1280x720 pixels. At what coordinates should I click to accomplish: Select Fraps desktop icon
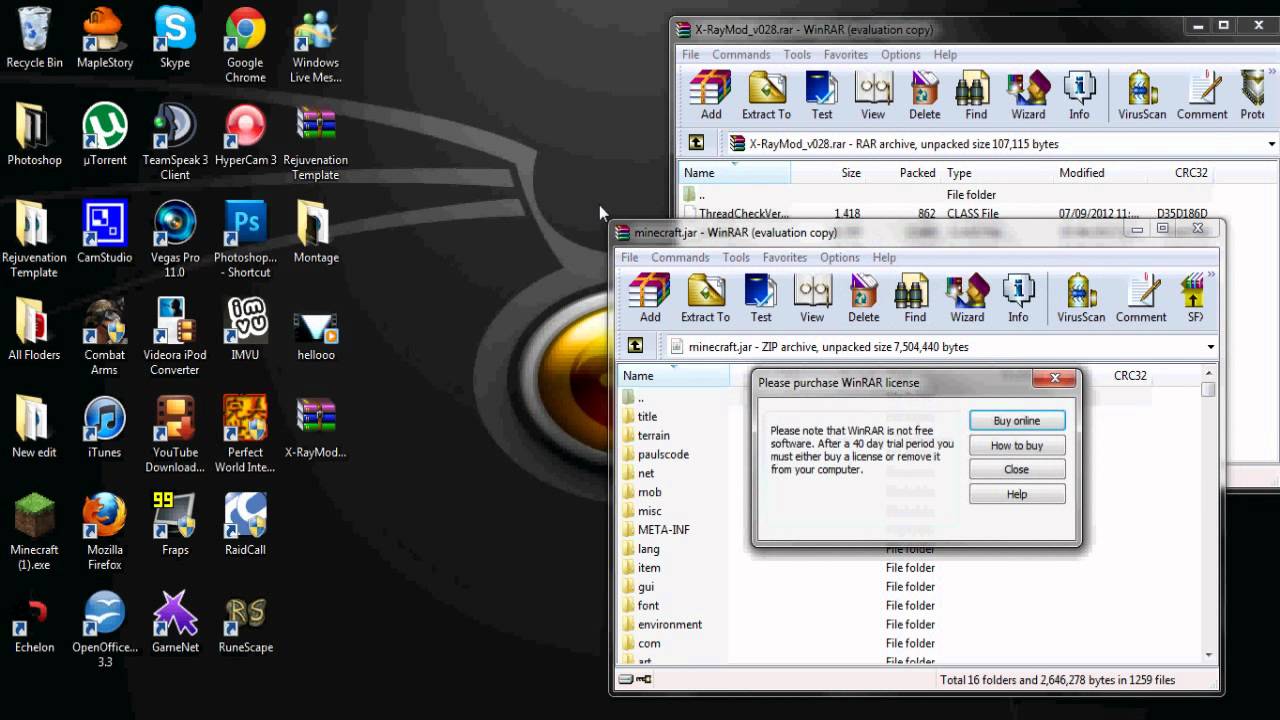(x=175, y=524)
